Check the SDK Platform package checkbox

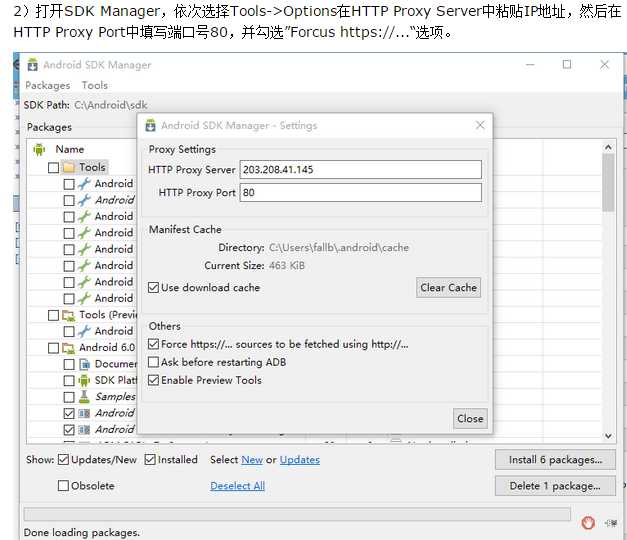[69, 381]
